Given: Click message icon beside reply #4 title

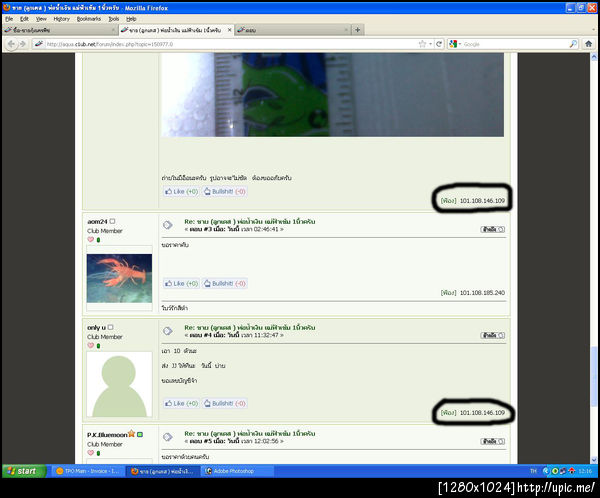Looking at the screenshot, I should point(168,331).
